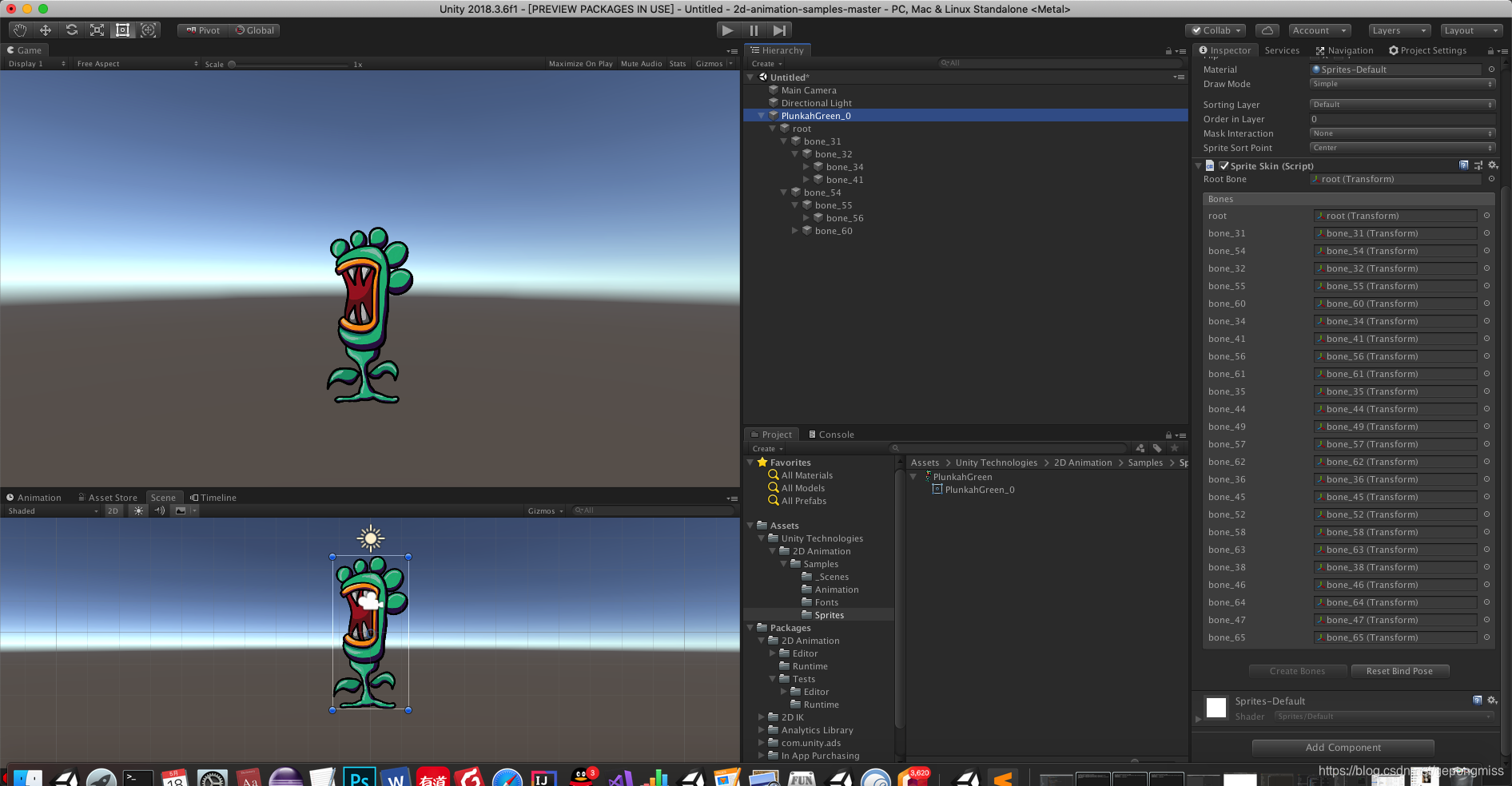1512x786 pixels.
Task: Uncheck Sprite Skin script enabled checkbox
Action: click(1224, 165)
